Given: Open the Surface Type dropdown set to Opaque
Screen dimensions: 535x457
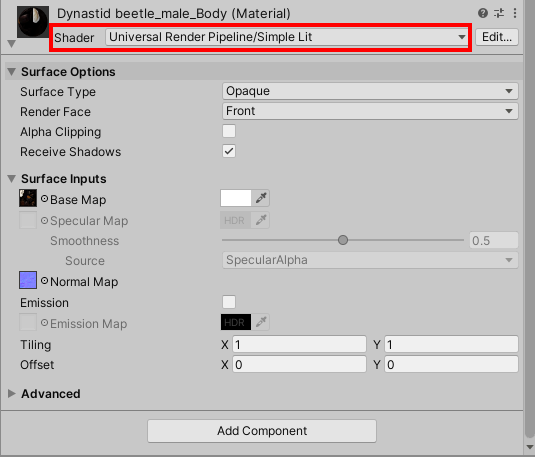Looking at the screenshot, I should 370,91.
